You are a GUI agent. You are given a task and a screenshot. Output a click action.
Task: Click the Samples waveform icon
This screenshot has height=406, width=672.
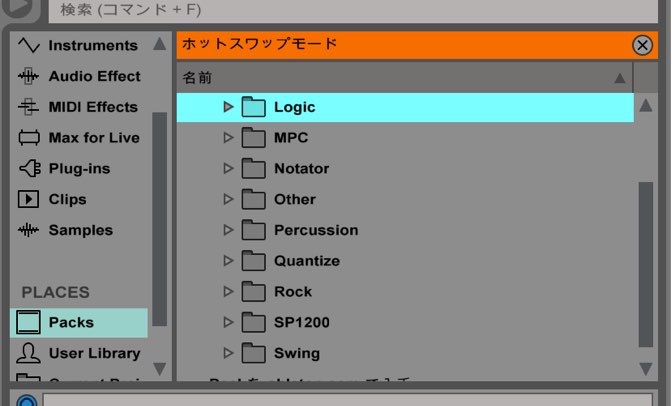pyautogui.click(x=29, y=230)
